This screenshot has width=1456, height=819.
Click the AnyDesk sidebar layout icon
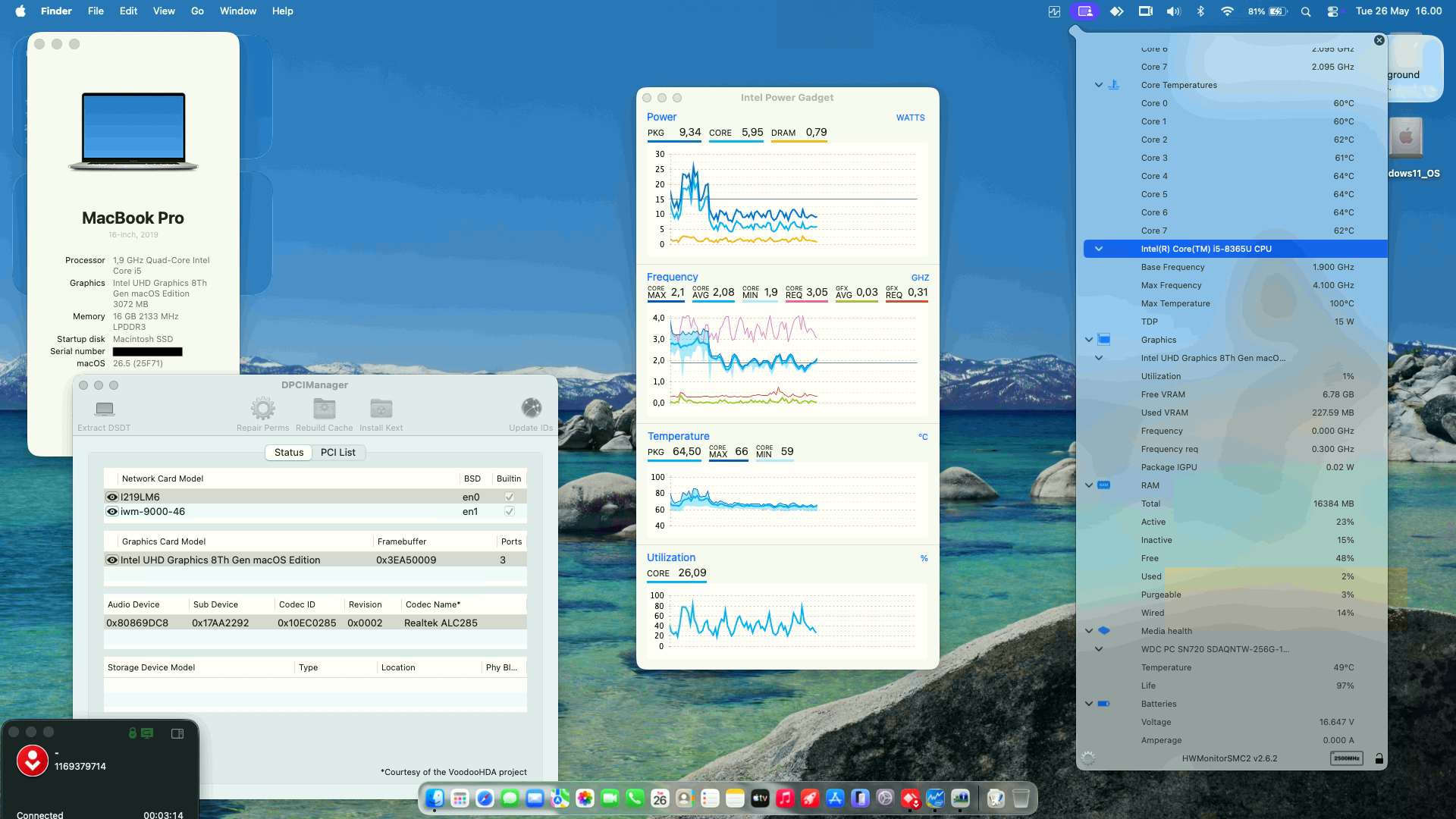pyautogui.click(x=177, y=733)
